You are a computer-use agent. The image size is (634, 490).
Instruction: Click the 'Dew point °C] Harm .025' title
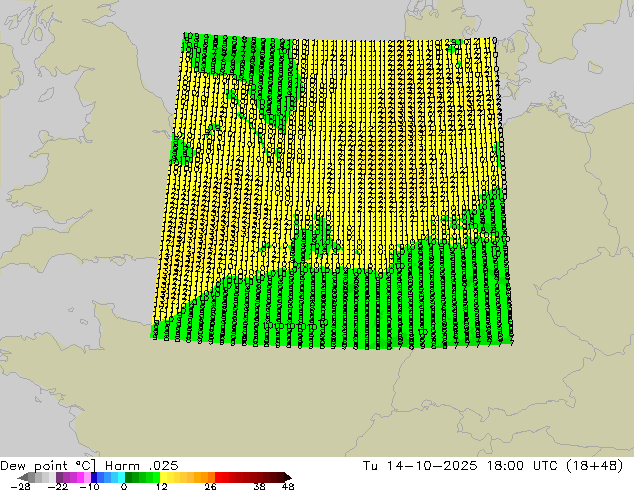pos(89,466)
